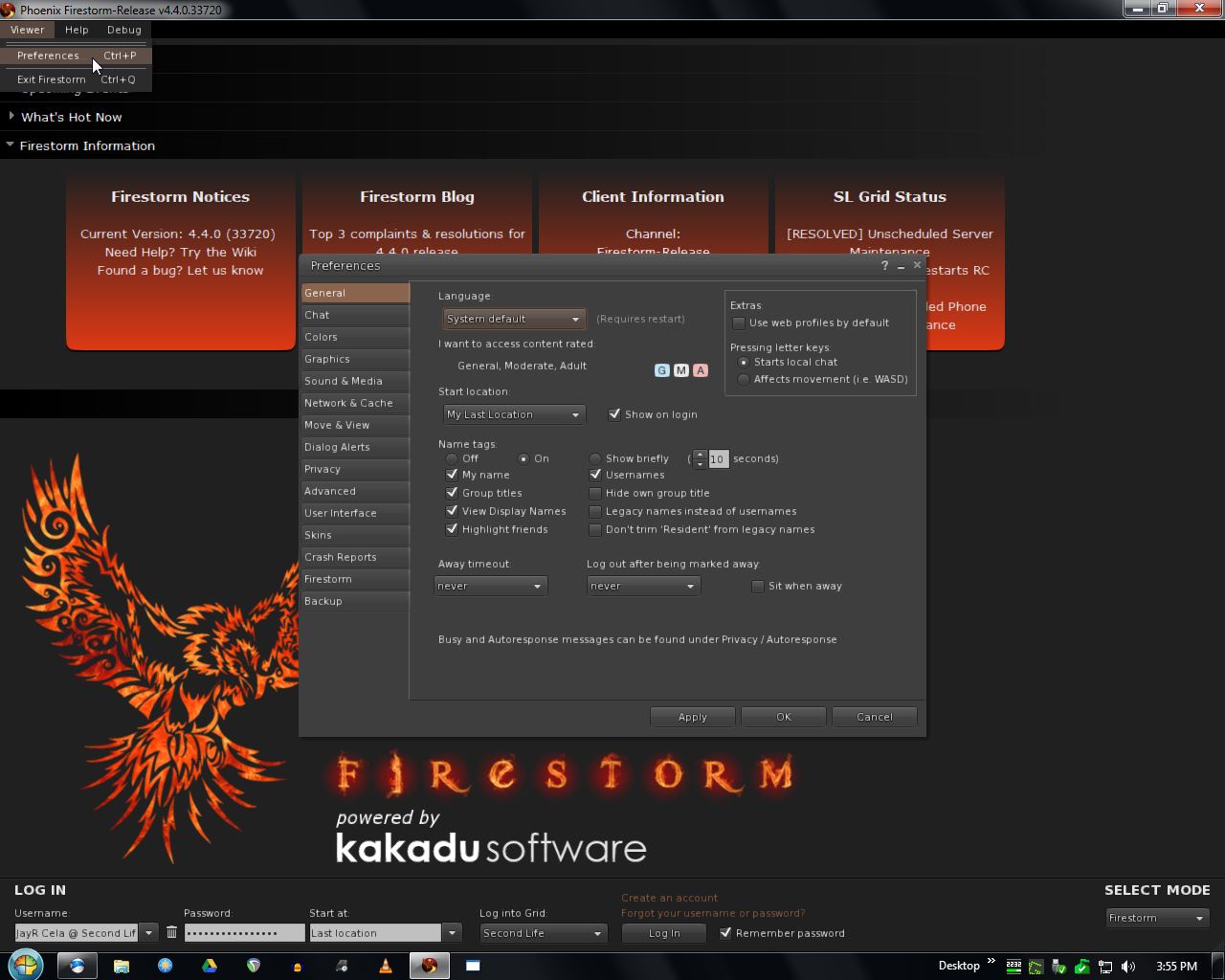The height and width of the screenshot is (980, 1225).
Task: Cancel the Preferences dialog
Action: [875, 717]
